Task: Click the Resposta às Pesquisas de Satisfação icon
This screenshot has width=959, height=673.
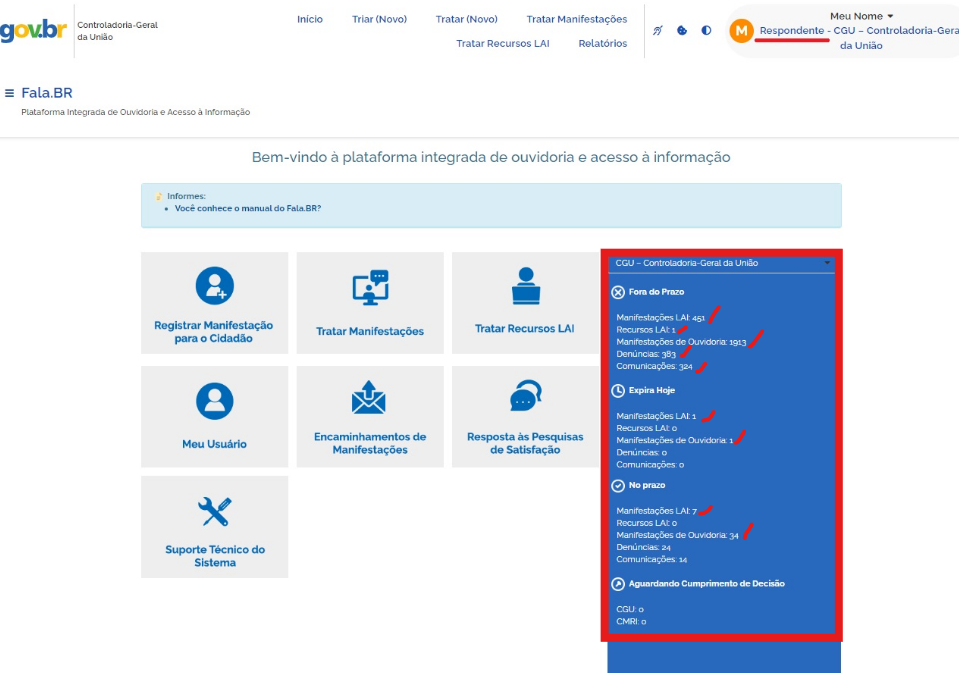Action: [525, 396]
